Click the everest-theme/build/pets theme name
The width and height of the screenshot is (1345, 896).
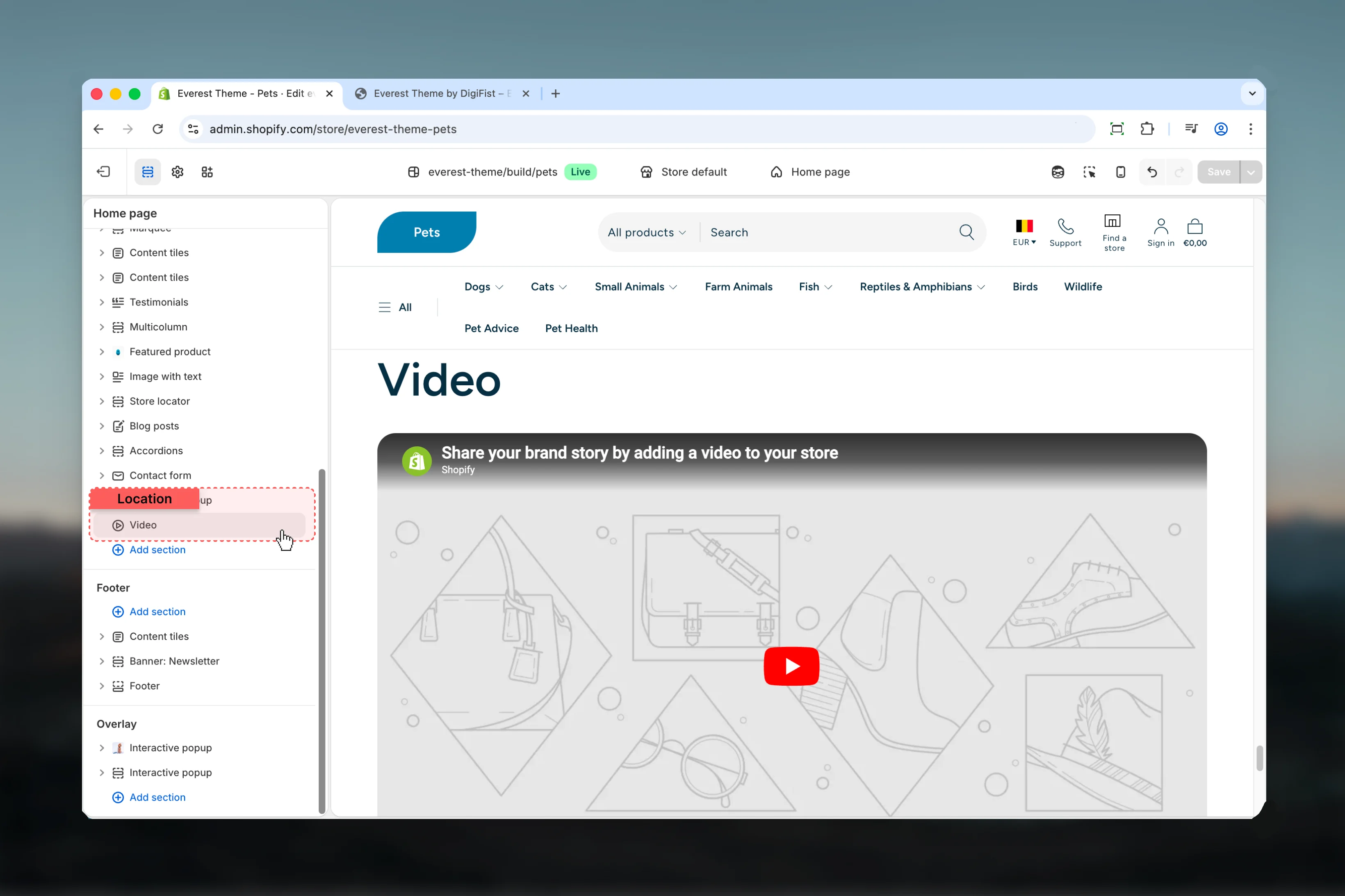point(492,172)
